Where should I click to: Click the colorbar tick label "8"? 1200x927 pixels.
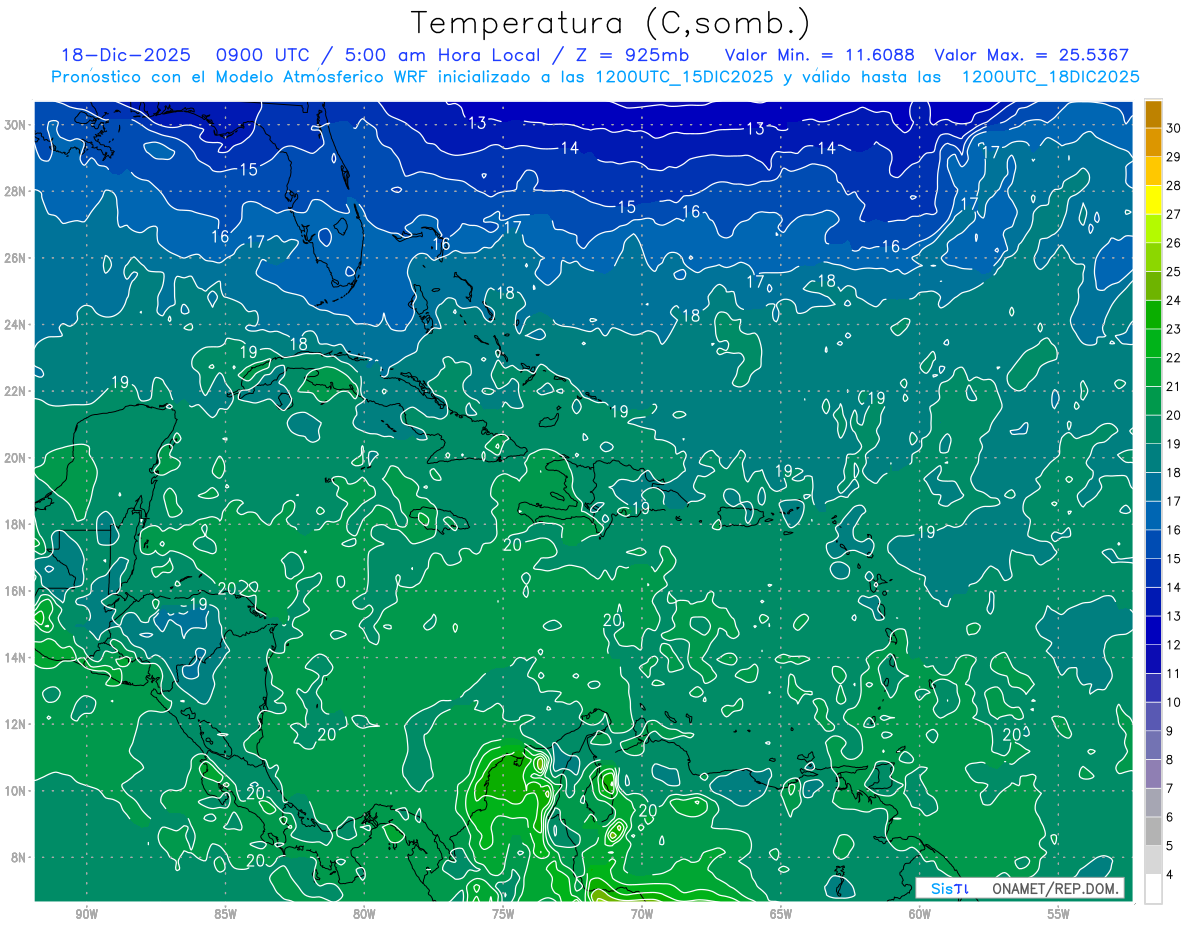(1171, 760)
